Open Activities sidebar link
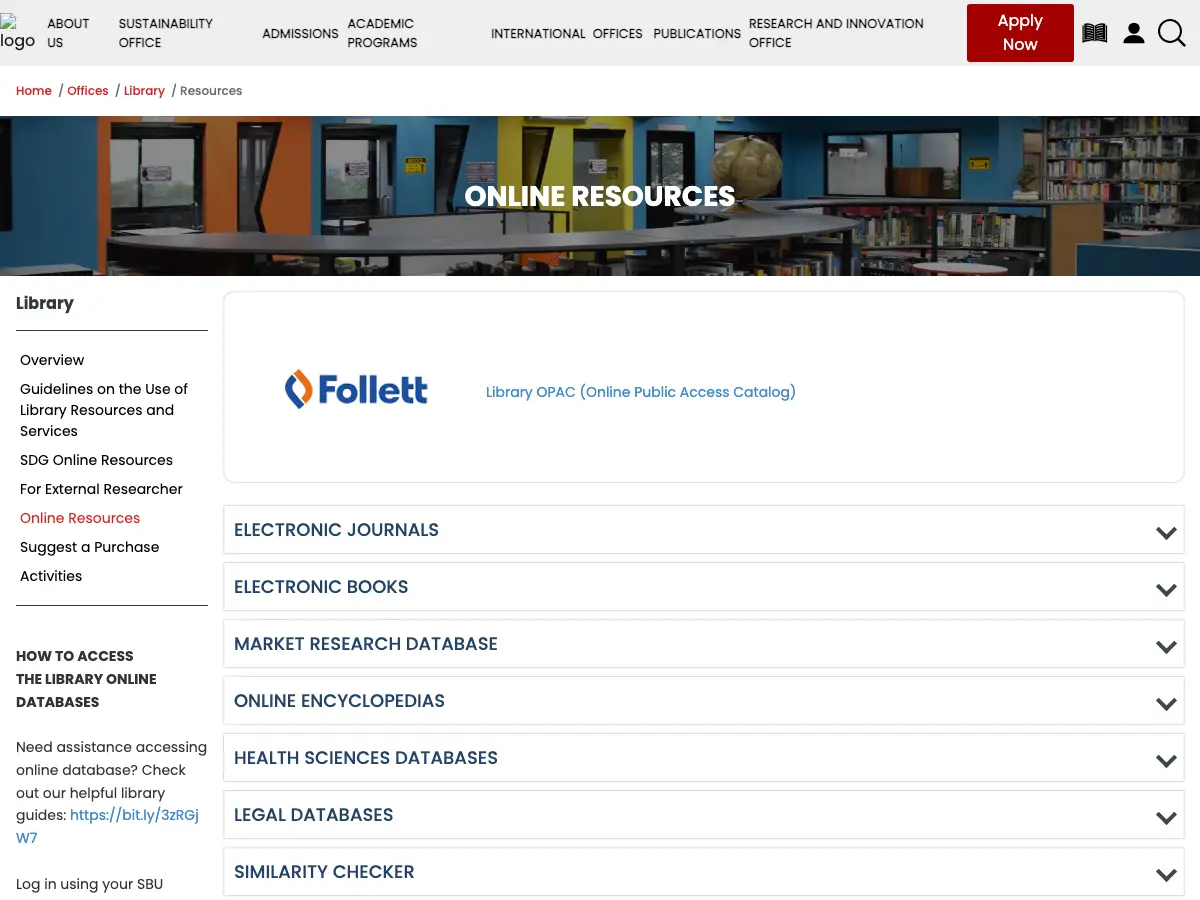The image size is (1200, 900). pos(51,576)
